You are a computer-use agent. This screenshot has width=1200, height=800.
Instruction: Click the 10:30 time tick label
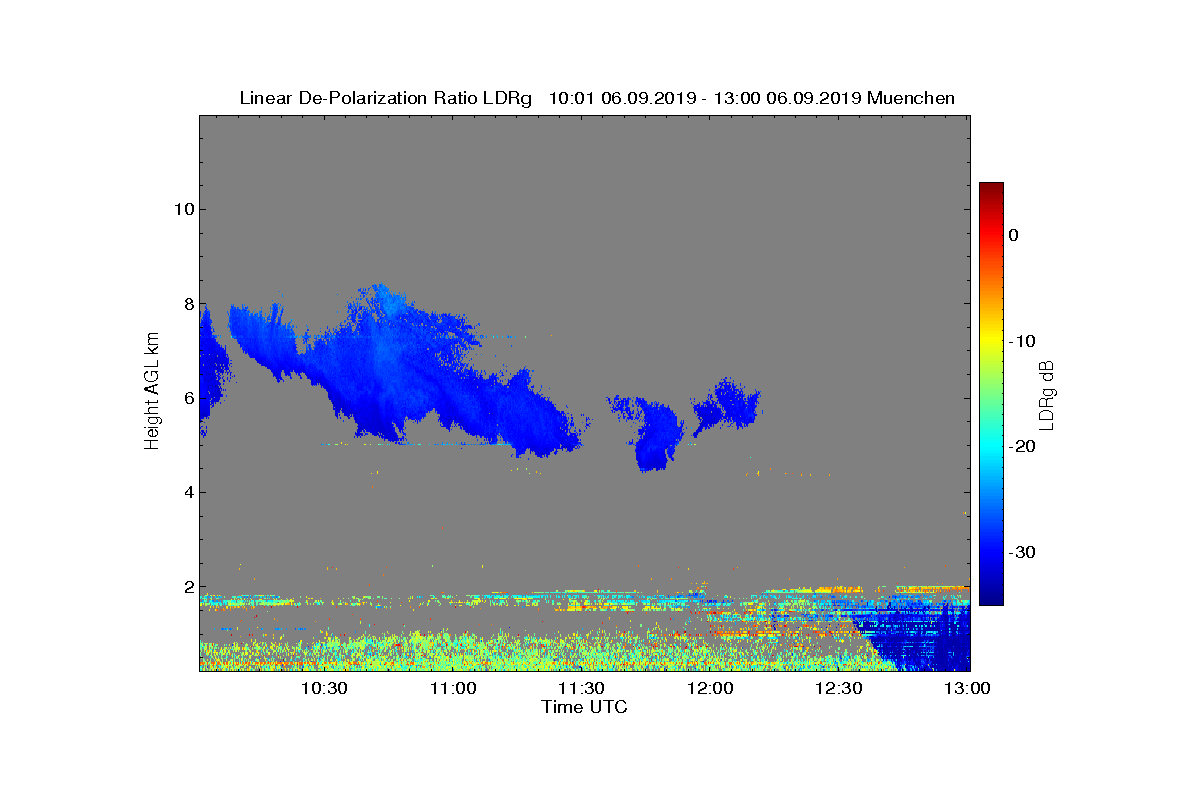point(324,688)
